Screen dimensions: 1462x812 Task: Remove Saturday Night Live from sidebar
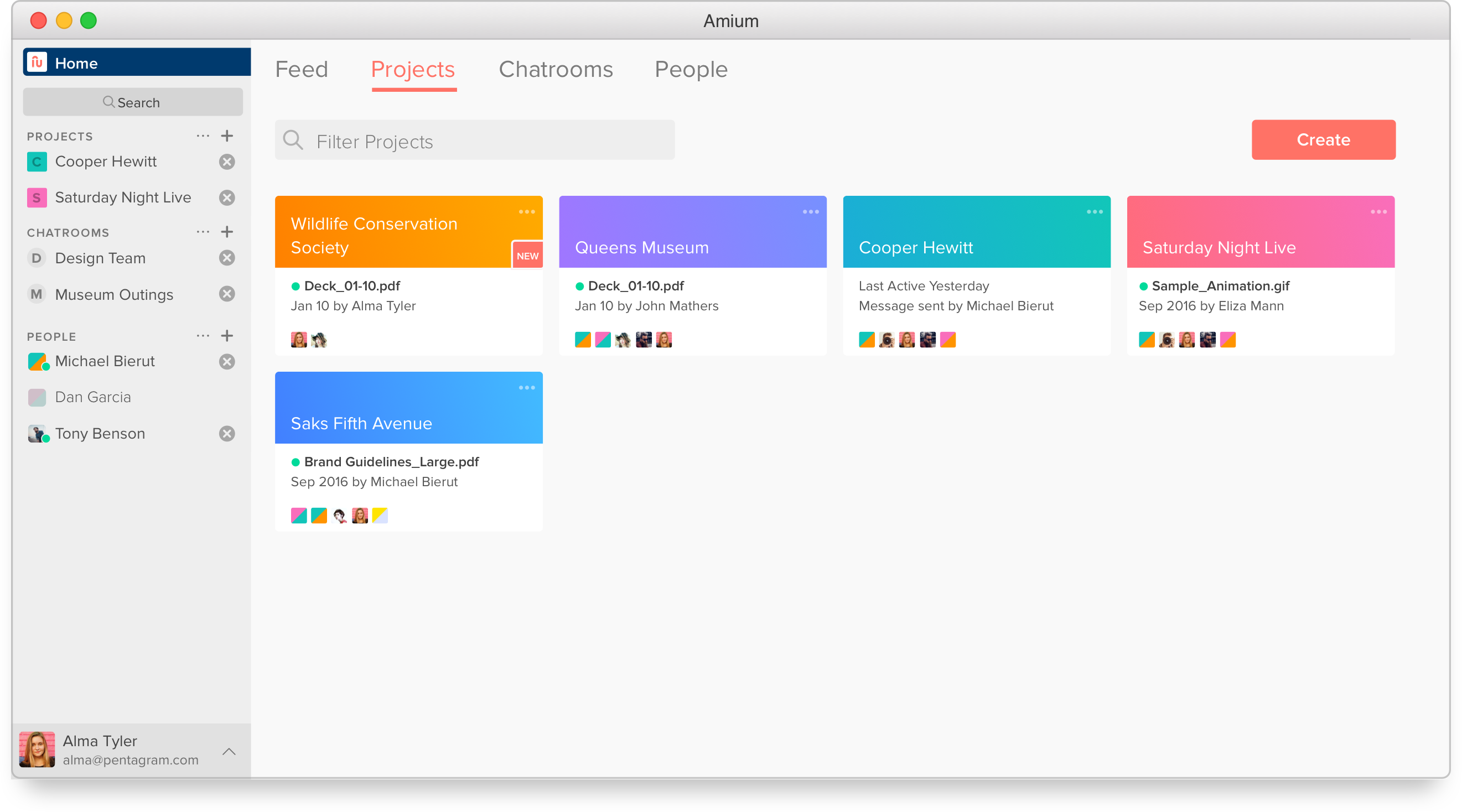227,197
